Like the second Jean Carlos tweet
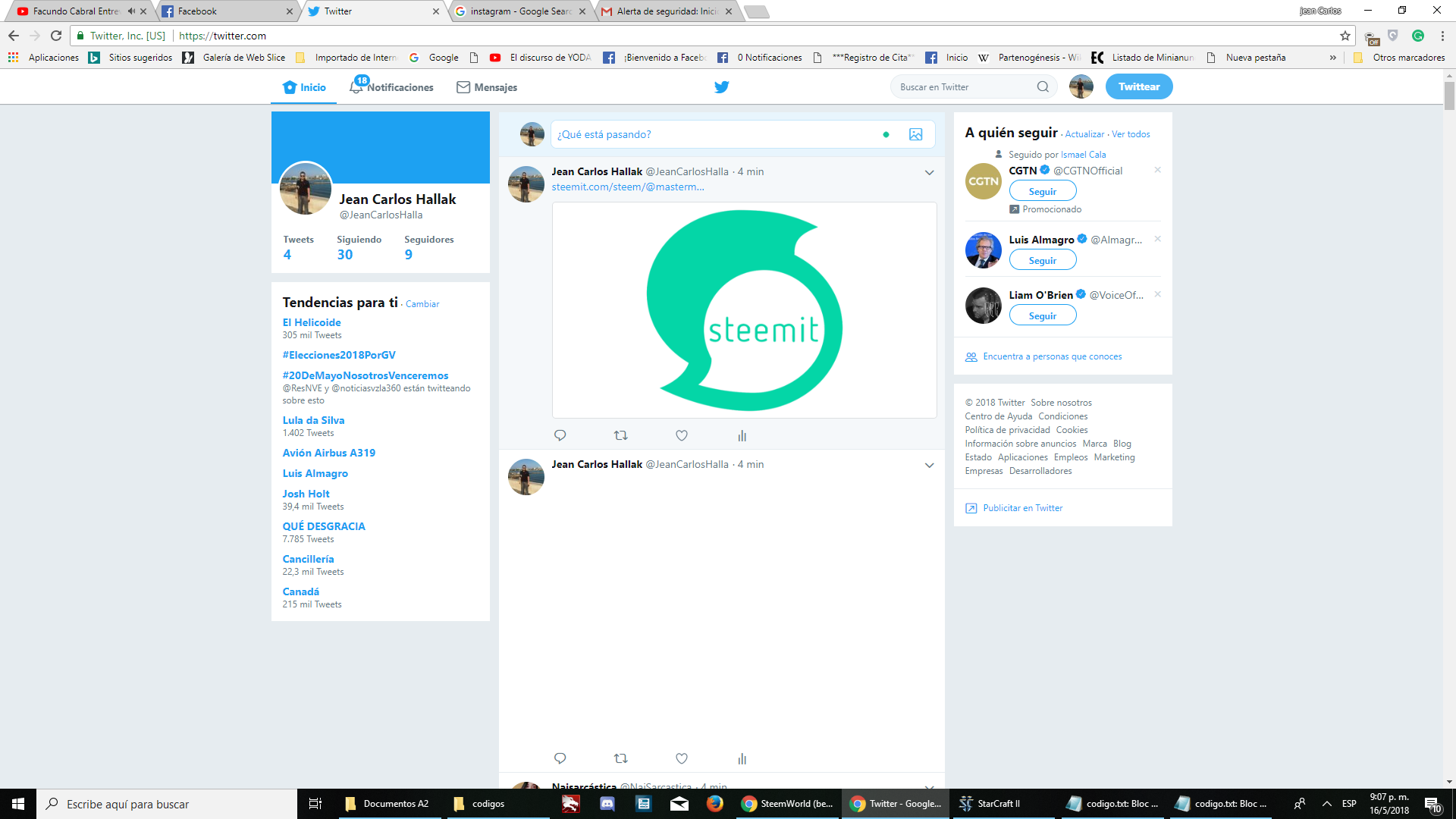The width and height of the screenshot is (1456, 819). click(x=681, y=758)
